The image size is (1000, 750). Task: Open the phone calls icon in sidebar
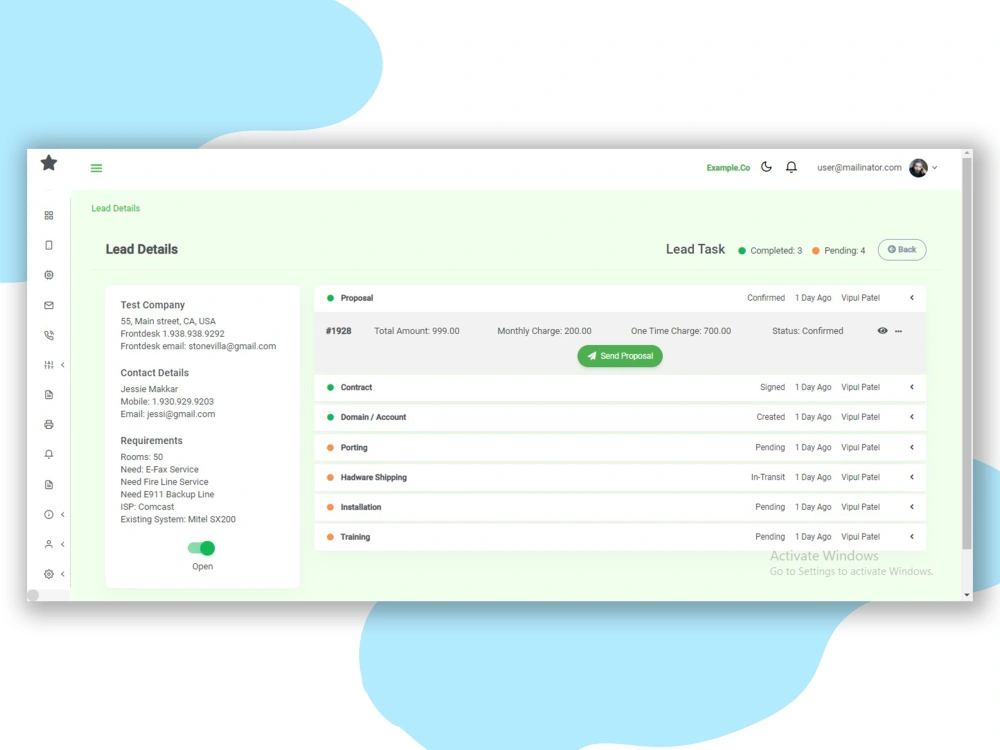pyautogui.click(x=49, y=335)
